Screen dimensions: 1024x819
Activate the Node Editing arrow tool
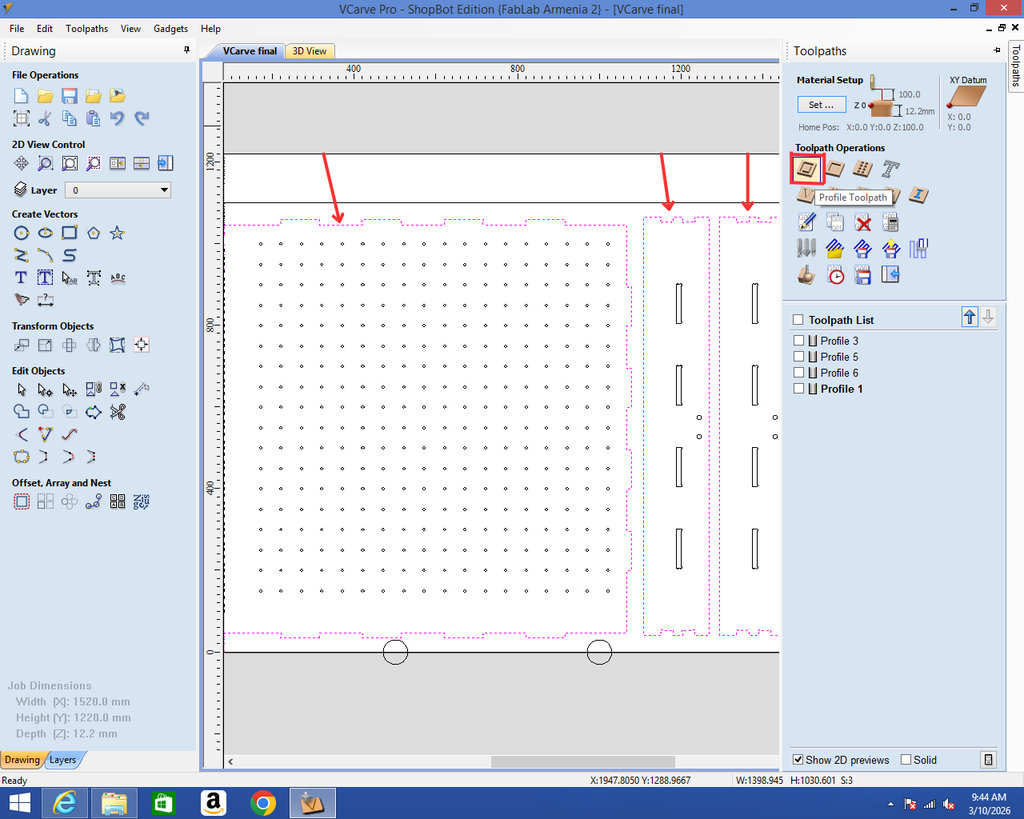[45, 390]
